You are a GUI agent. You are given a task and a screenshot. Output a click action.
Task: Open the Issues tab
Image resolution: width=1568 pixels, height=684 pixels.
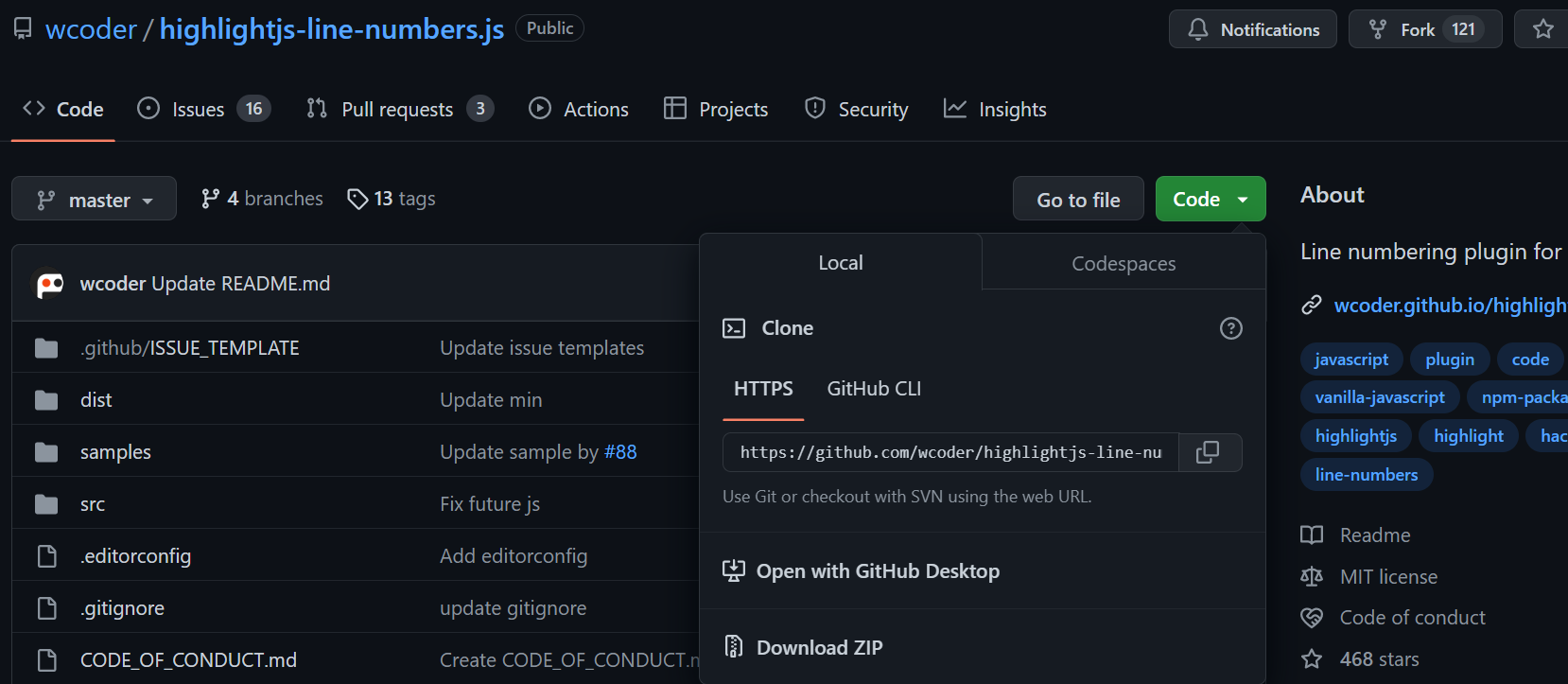(x=203, y=110)
